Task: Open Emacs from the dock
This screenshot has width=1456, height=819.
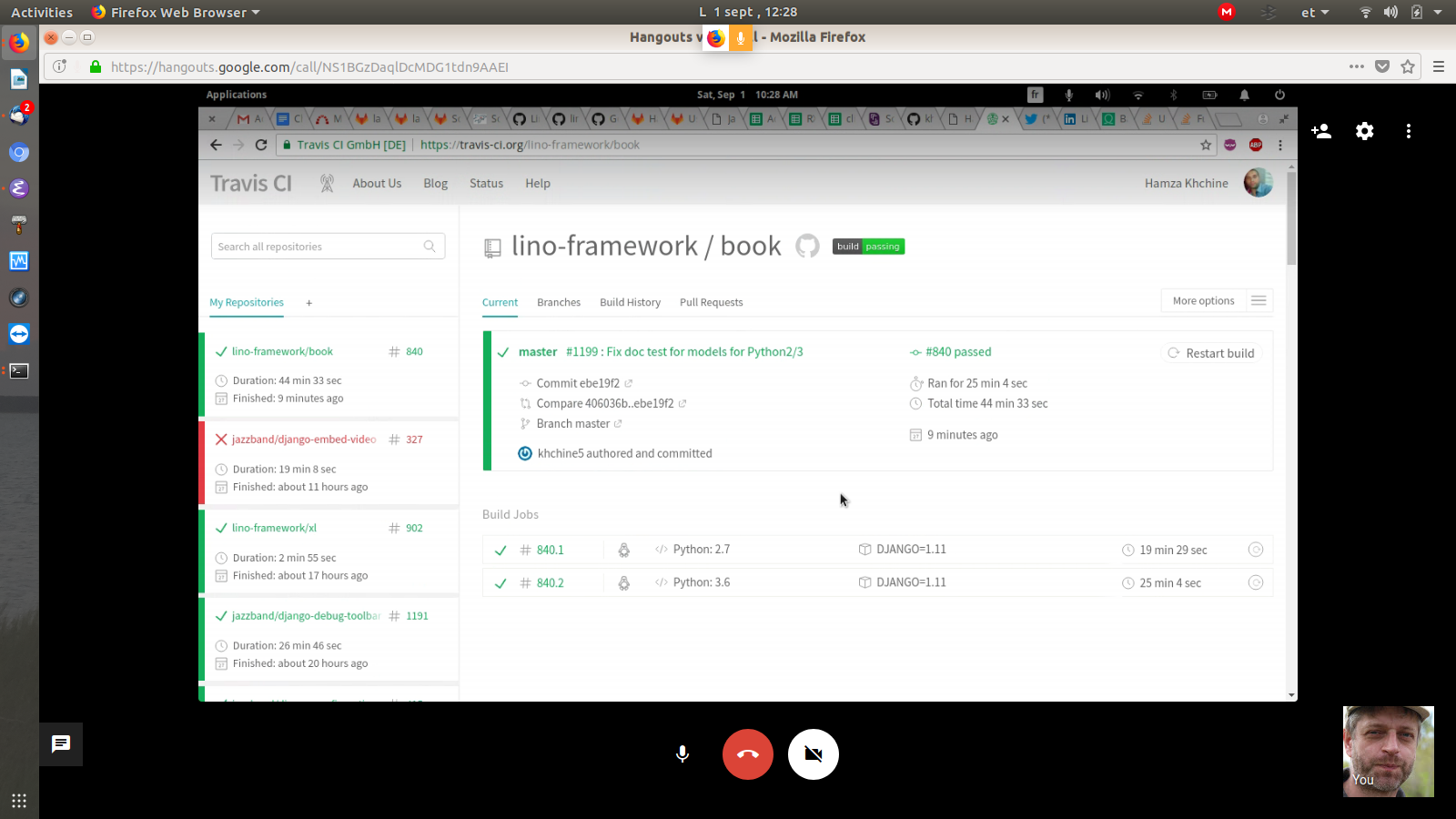Action: (19, 188)
